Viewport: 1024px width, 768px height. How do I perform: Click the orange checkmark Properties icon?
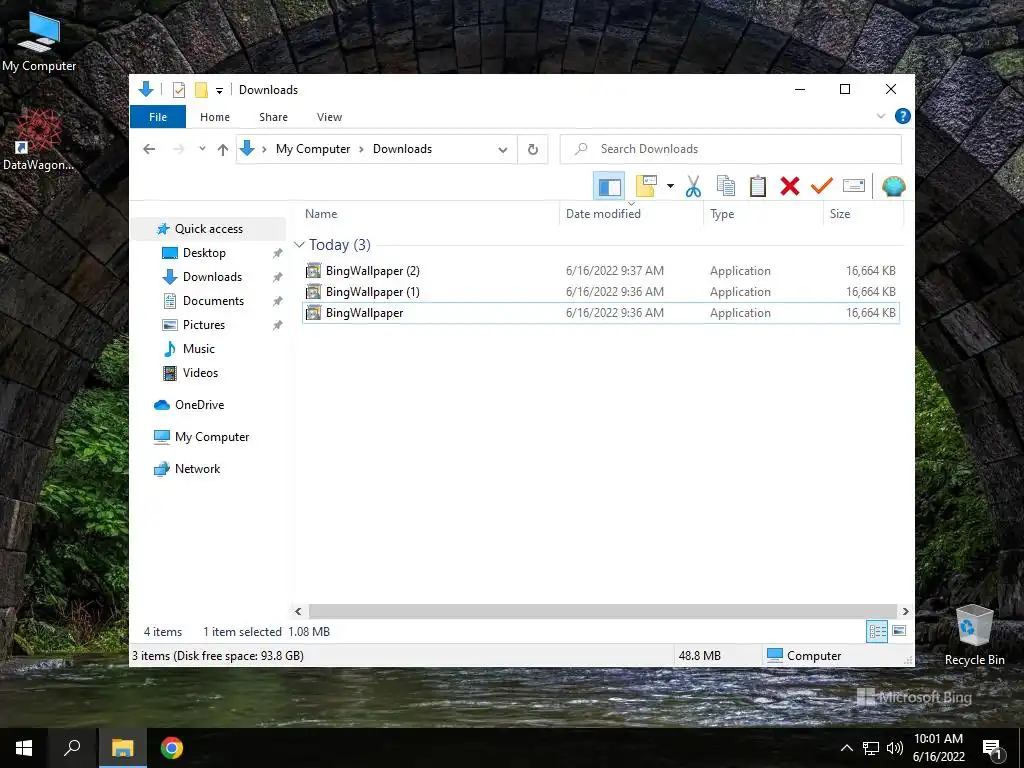(822, 187)
